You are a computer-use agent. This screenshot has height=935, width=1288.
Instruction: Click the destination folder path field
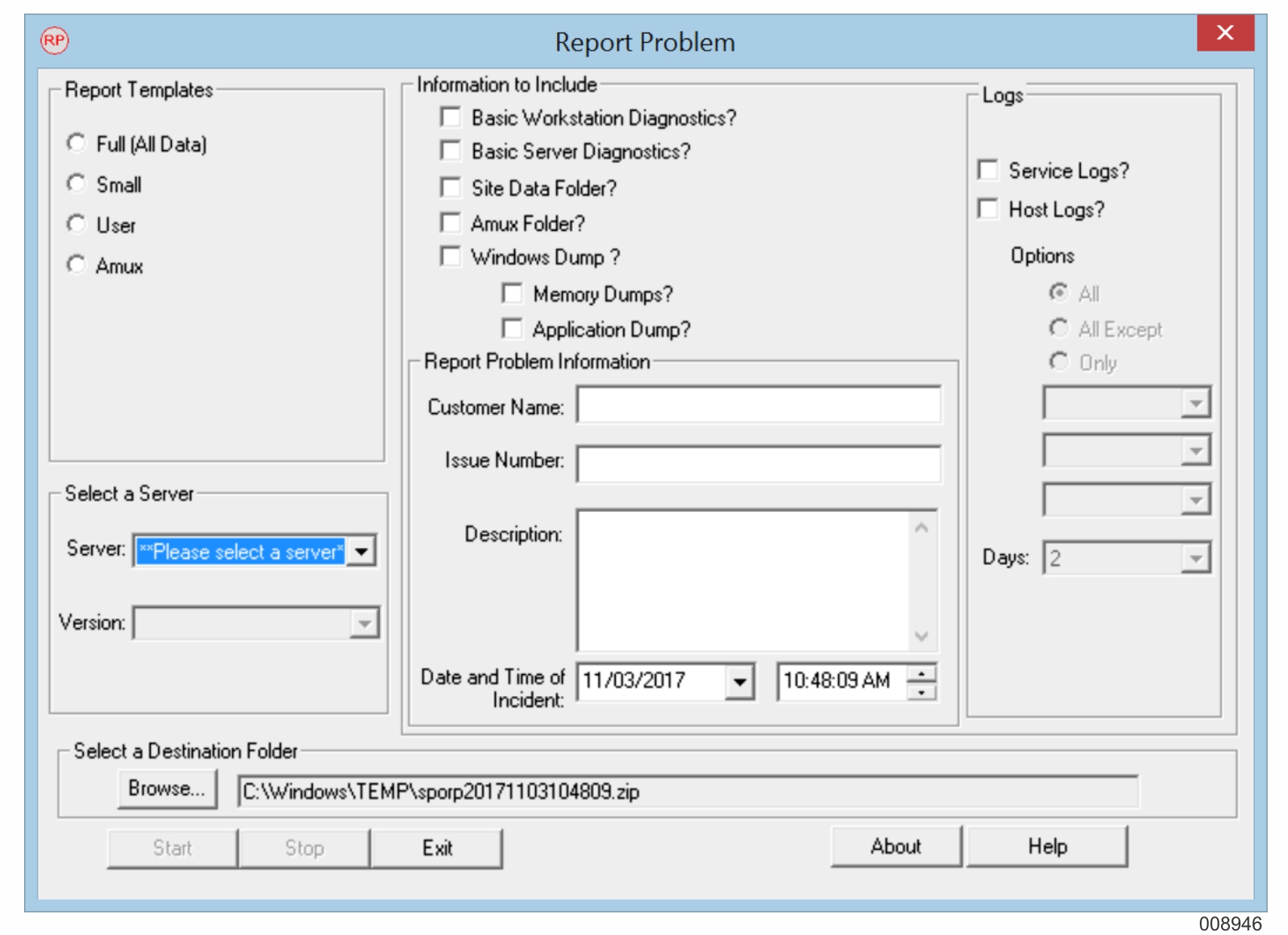[688, 792]
